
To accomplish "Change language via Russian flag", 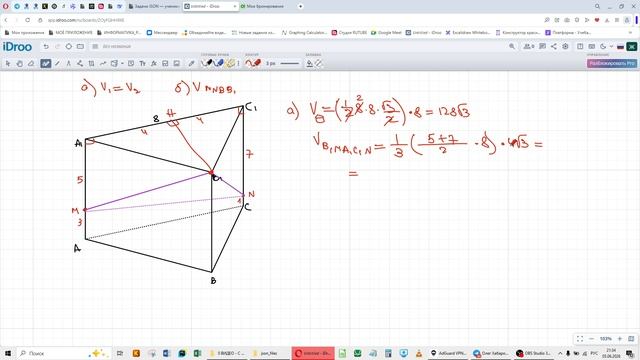I will [620, 47].
